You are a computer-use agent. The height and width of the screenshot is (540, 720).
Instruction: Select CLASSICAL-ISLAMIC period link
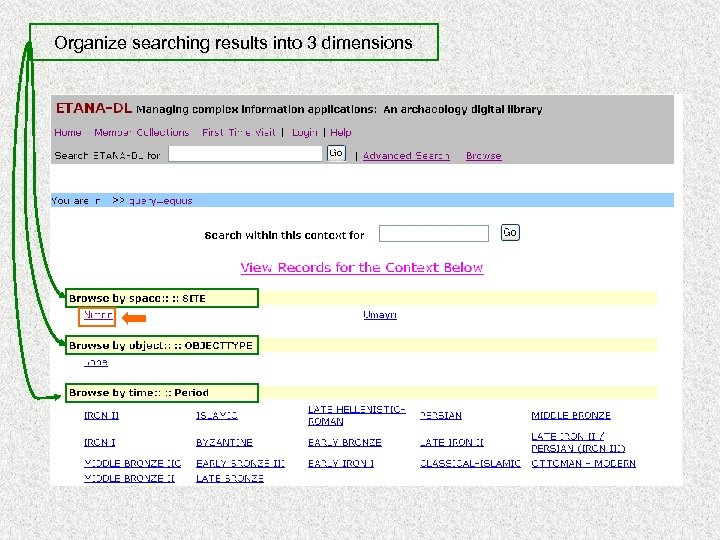click(470, 463)
